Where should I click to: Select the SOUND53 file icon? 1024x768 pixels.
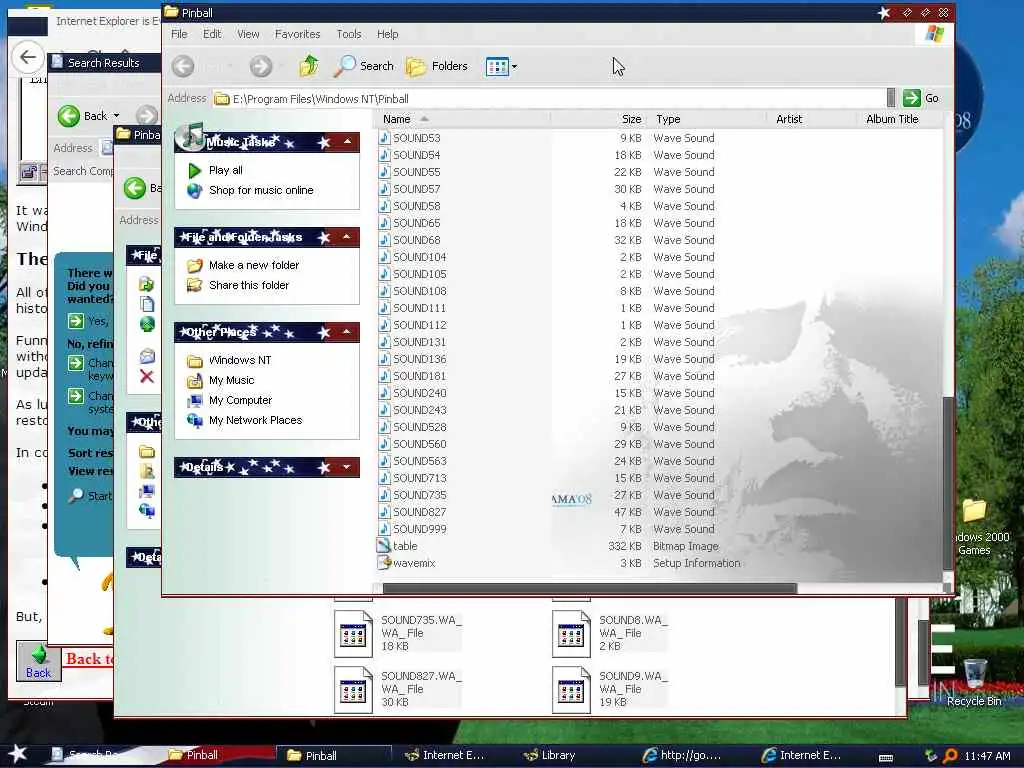(384, 138)
